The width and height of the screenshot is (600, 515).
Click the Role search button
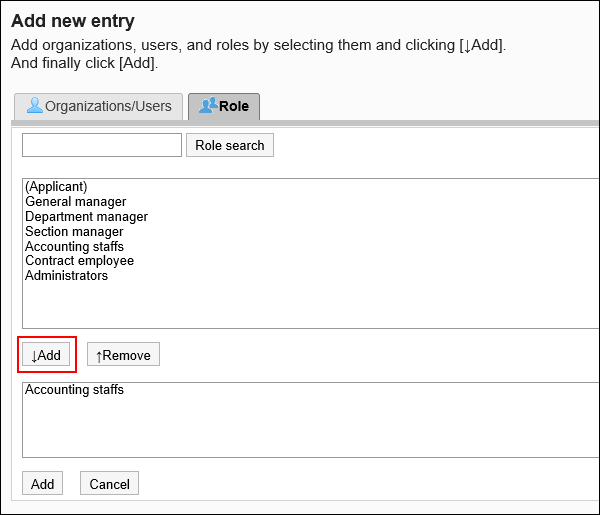pyautogui.click(x=230, y=145)
